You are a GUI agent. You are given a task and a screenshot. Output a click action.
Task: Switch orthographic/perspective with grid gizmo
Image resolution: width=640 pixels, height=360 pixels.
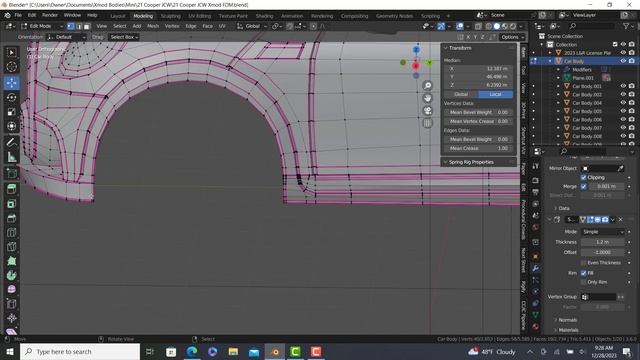coord(427,123)
